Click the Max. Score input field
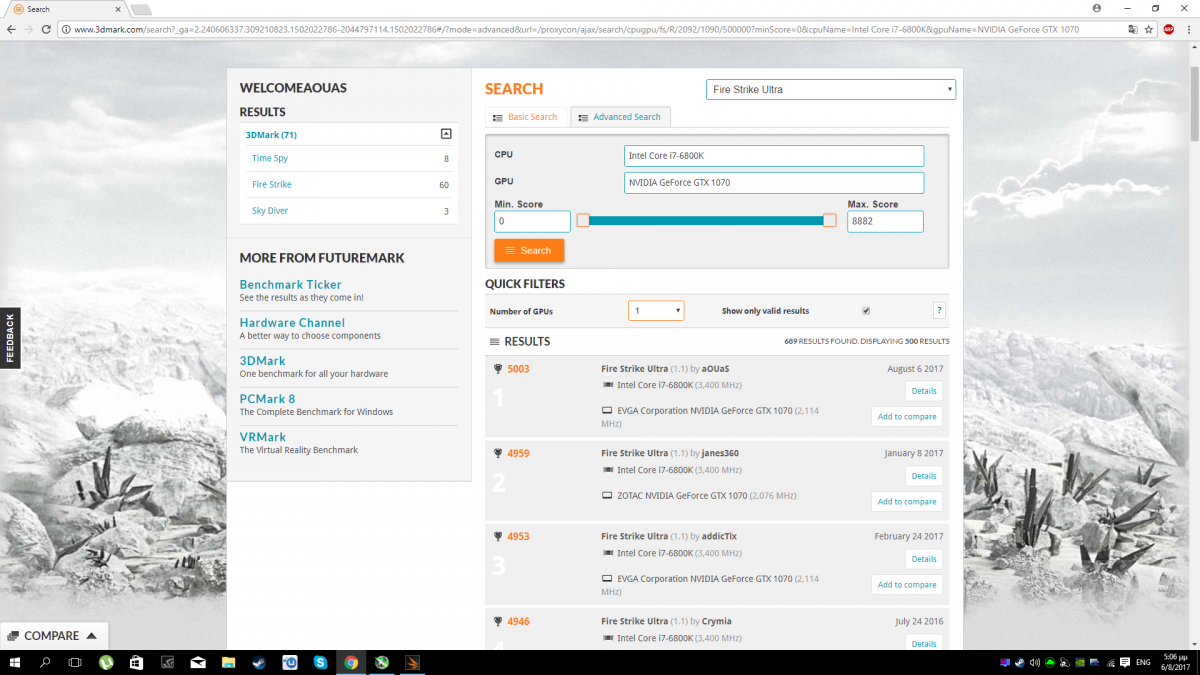This screenshot has height=675, width=1200. pyautogui.click(x=885, y=222)
